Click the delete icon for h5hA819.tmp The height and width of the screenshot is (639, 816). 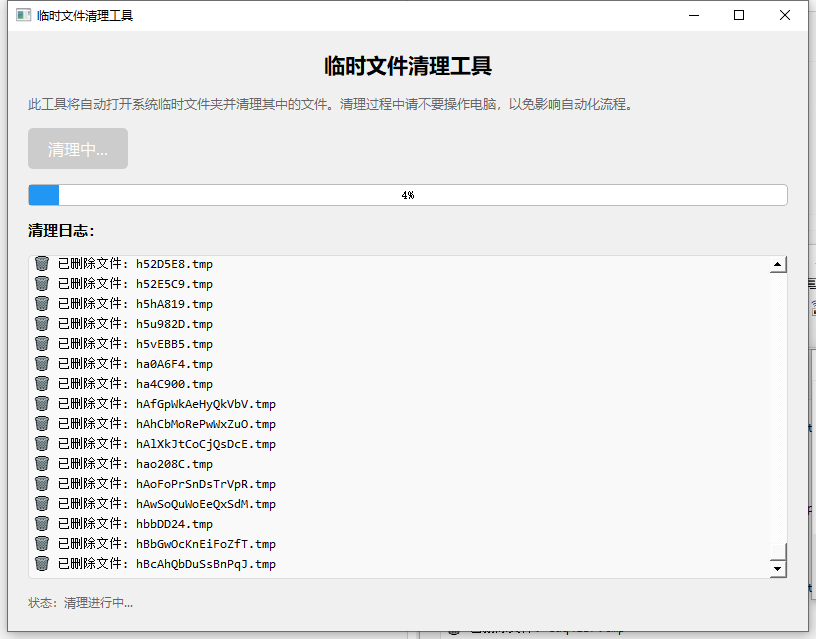pos(41,303)
